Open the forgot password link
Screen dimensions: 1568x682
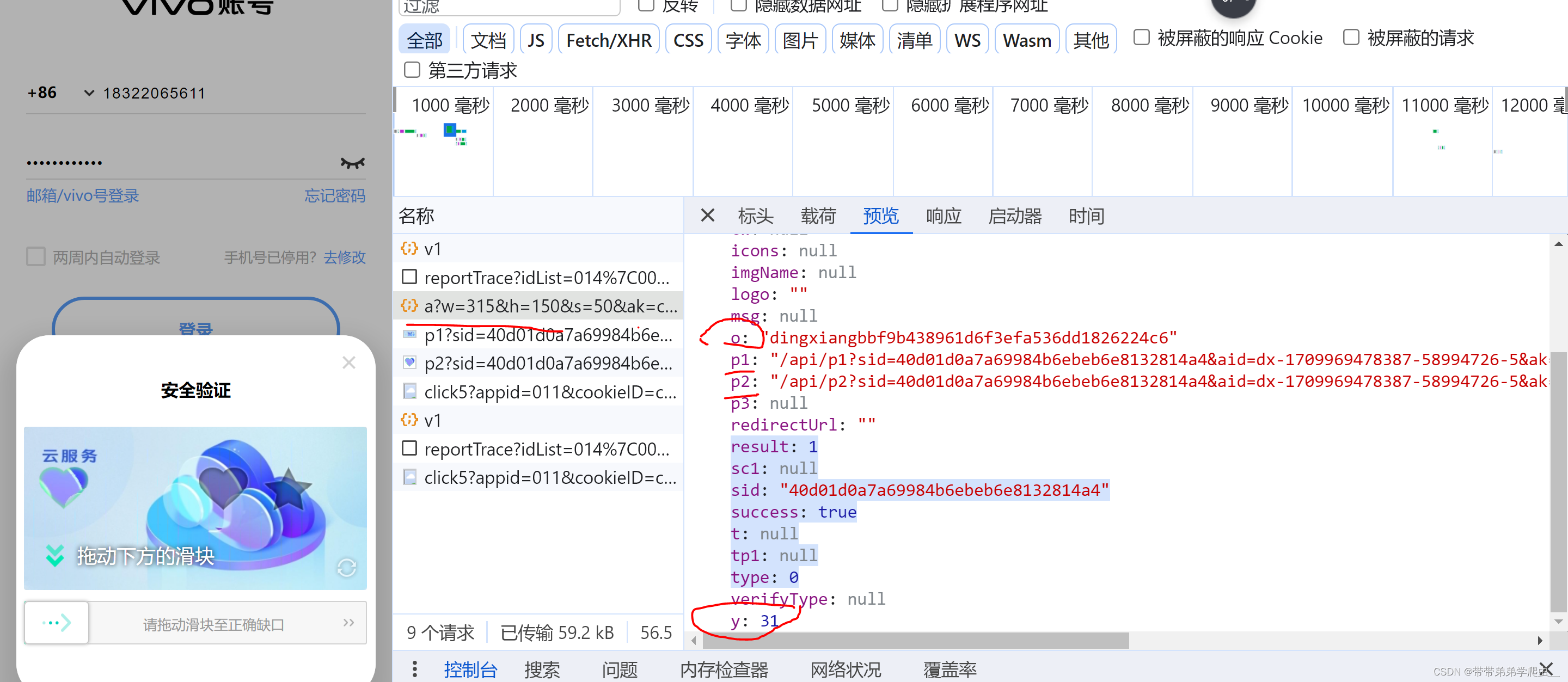[x=334, y=196]
